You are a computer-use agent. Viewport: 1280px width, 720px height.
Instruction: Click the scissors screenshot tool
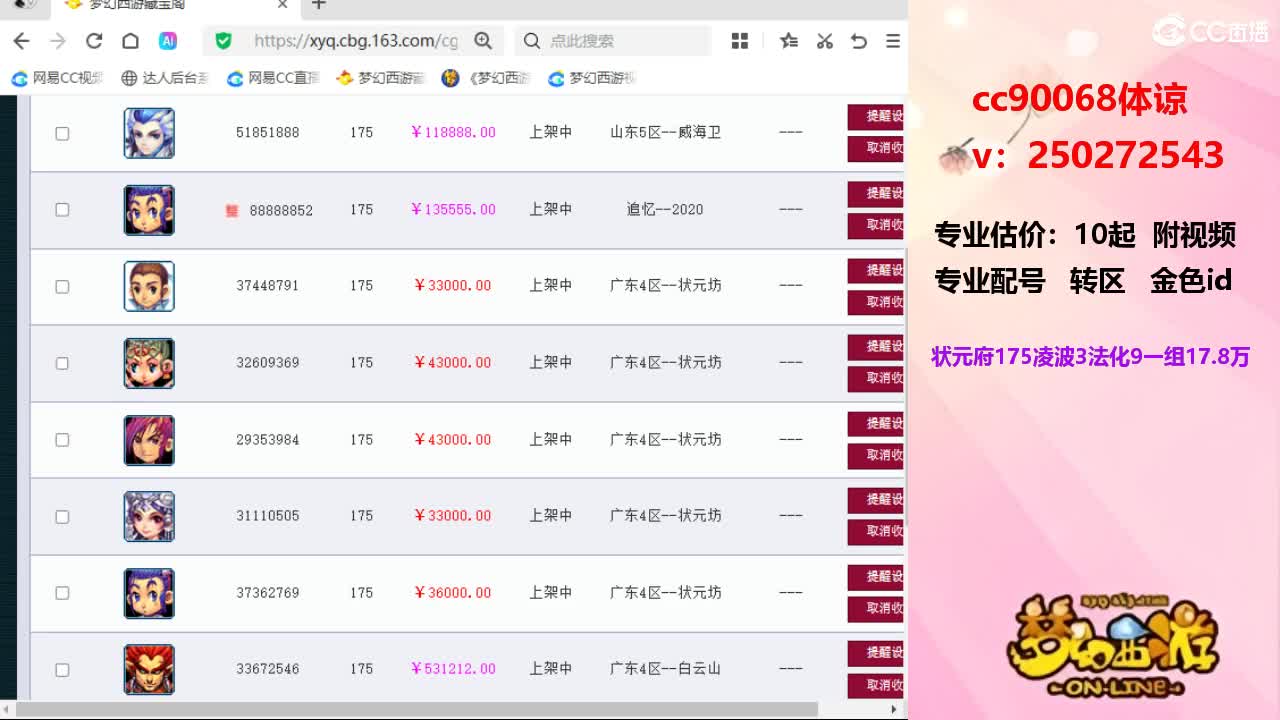825,41
